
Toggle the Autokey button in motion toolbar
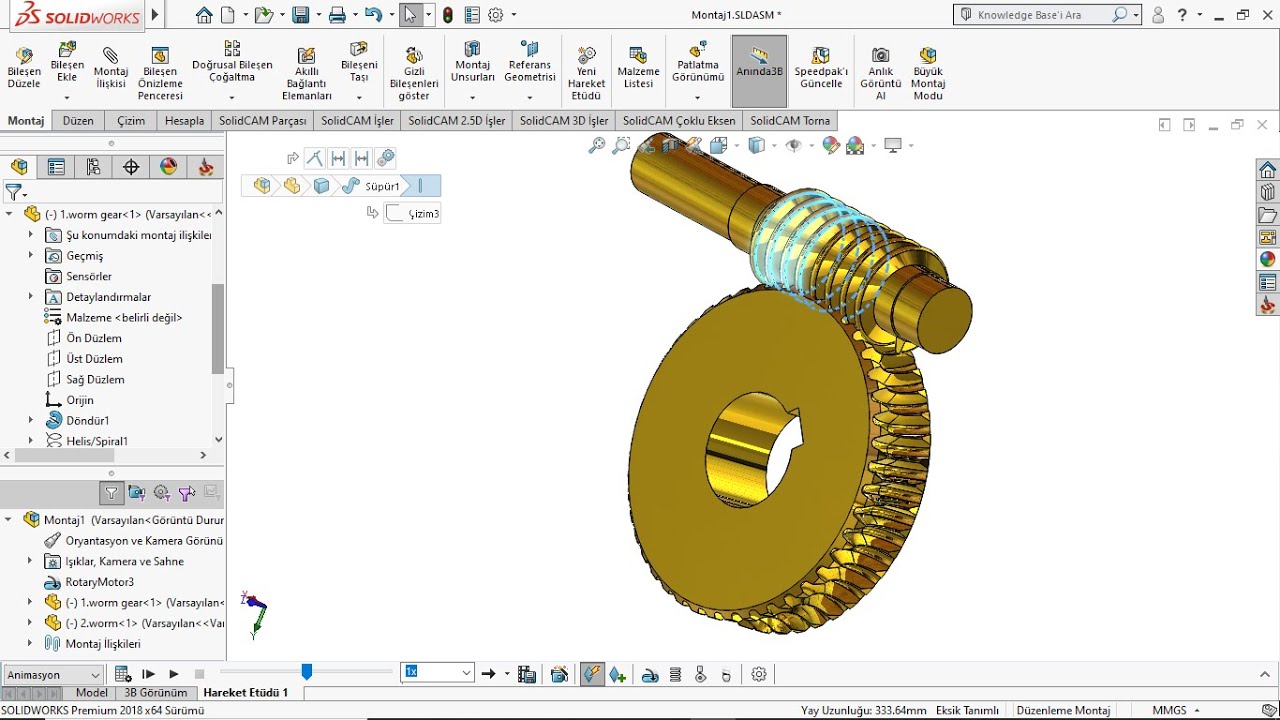pos(592,674)
